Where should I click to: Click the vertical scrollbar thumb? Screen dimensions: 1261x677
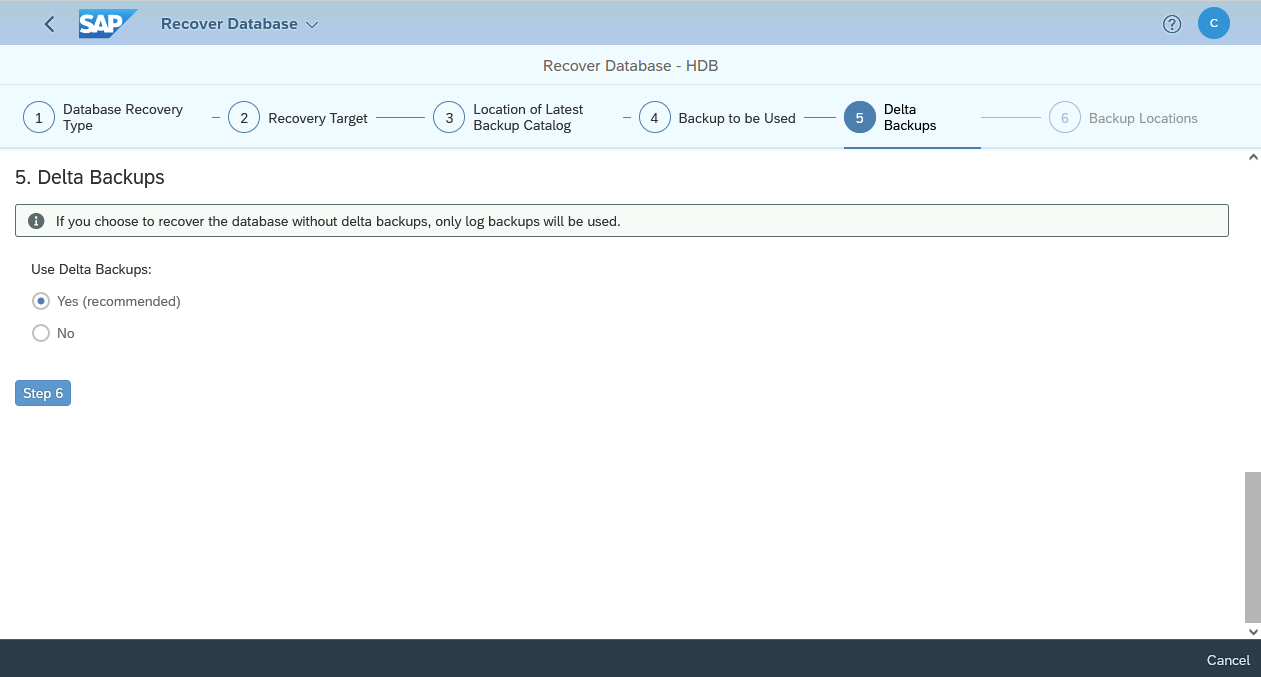(x=1252, y=547)
